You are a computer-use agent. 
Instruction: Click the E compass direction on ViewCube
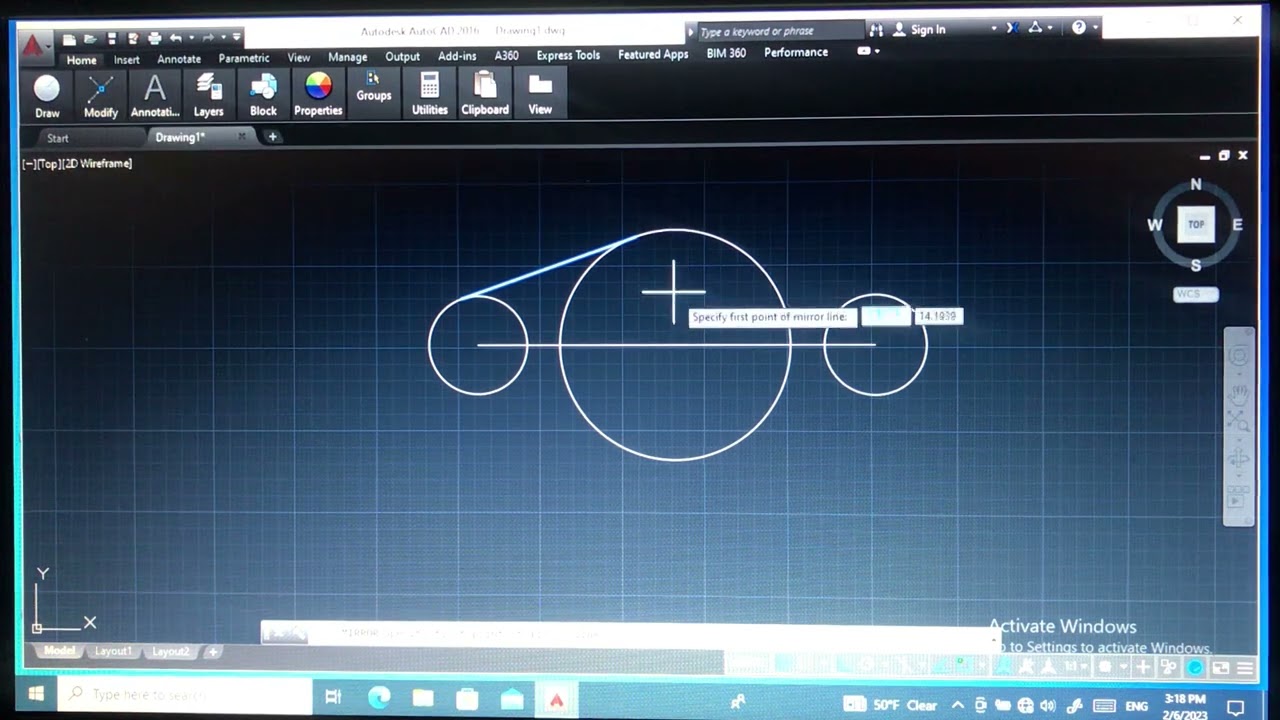(x=1238, y=225)
